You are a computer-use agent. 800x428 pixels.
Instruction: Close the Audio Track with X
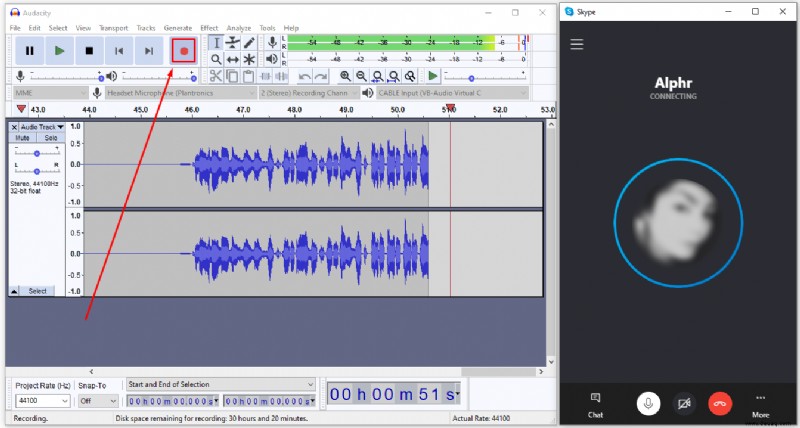(x=14, y=127)
